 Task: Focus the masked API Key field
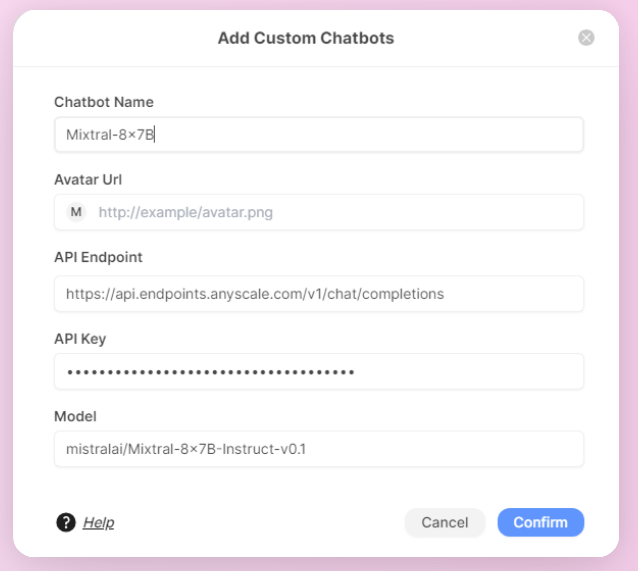(318, 371)
